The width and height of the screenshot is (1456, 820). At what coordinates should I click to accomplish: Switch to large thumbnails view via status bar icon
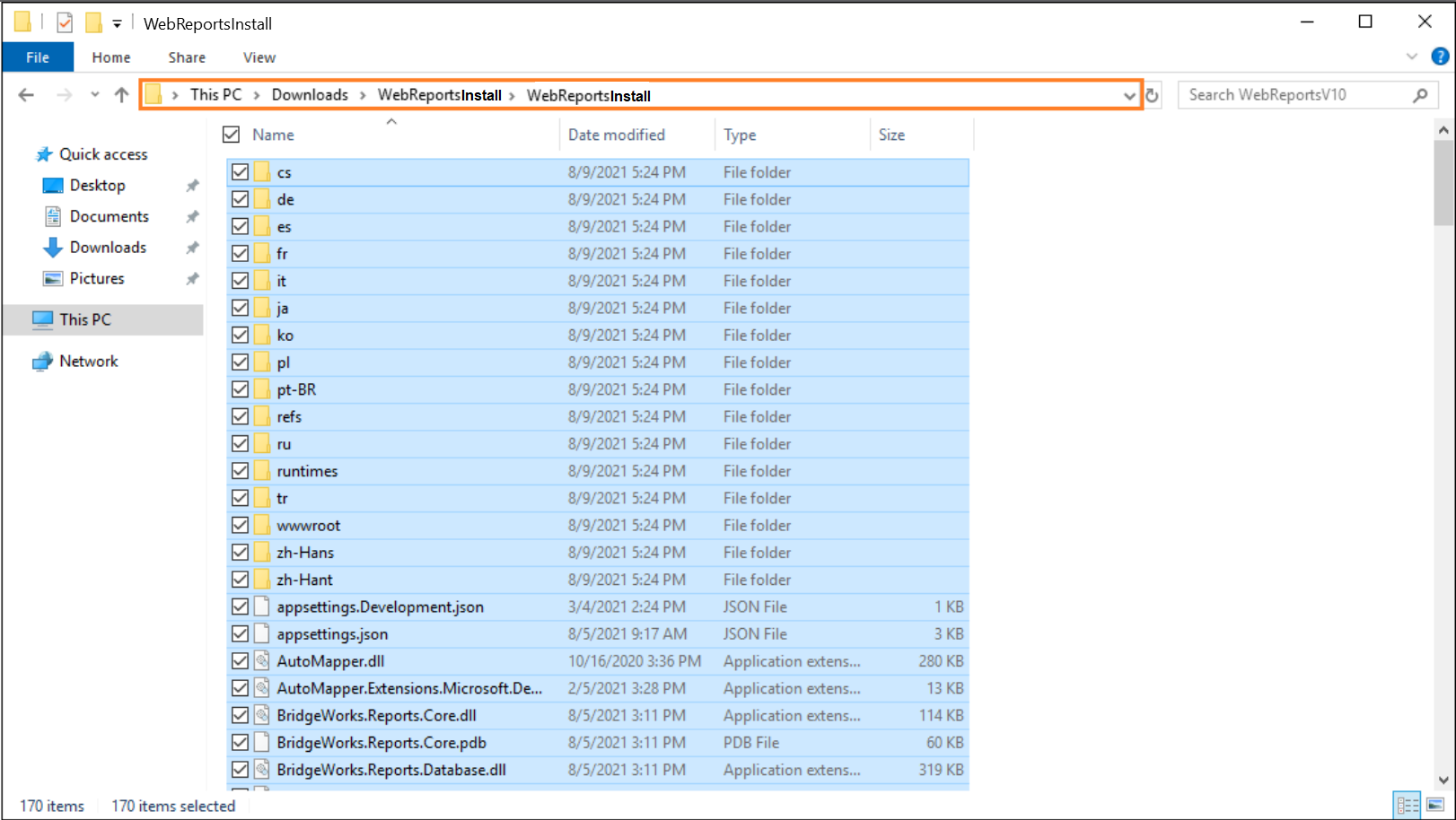pos(1434,805)
